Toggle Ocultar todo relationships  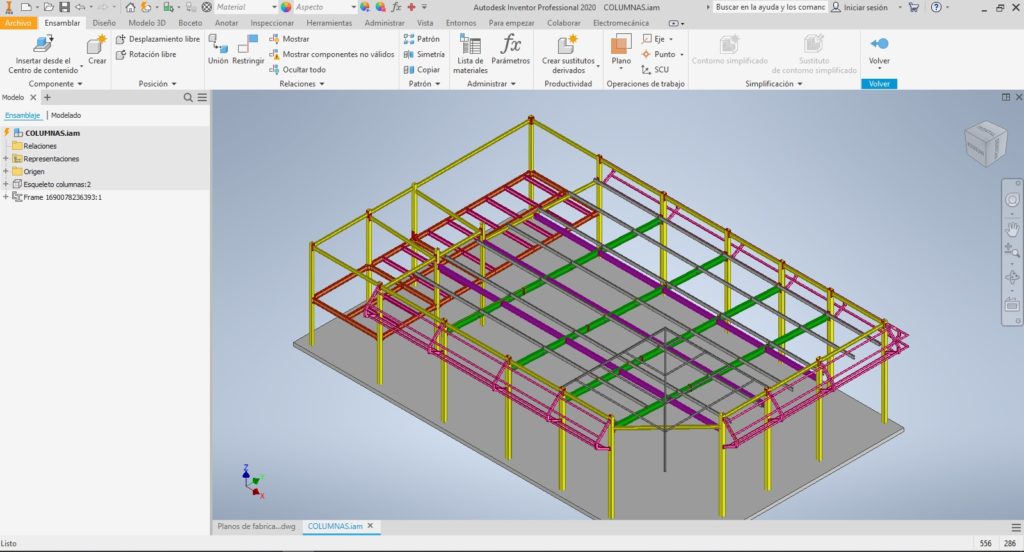pyautogui.click(x=297, y=70)
